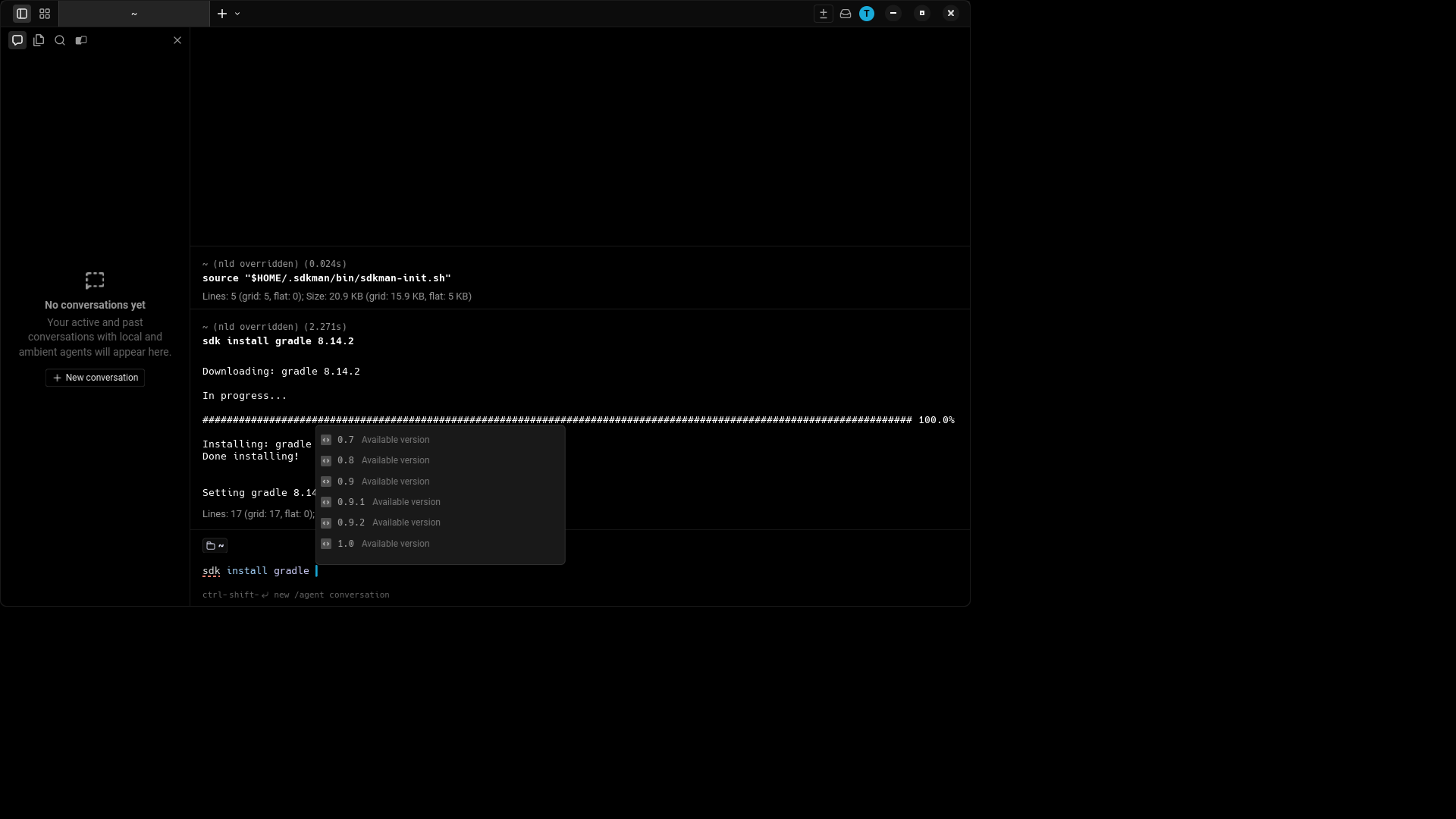The width and height of the screenshot is (1456, 819).
Task: Start a New conversation
Action: coord(95,378)
